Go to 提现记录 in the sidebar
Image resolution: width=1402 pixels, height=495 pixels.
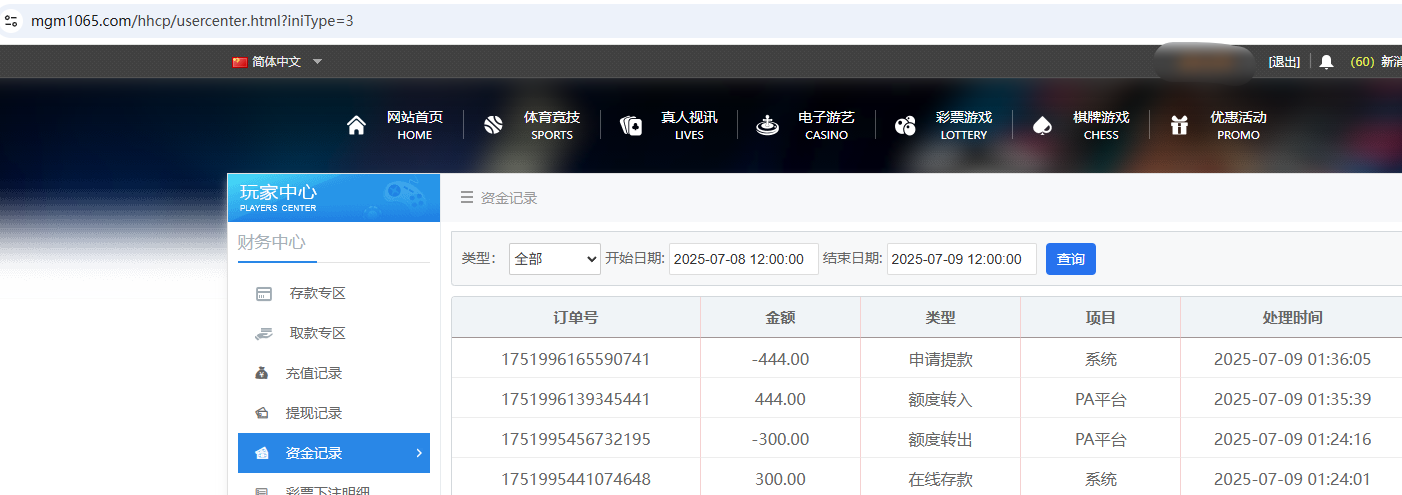tap(313, 413)
